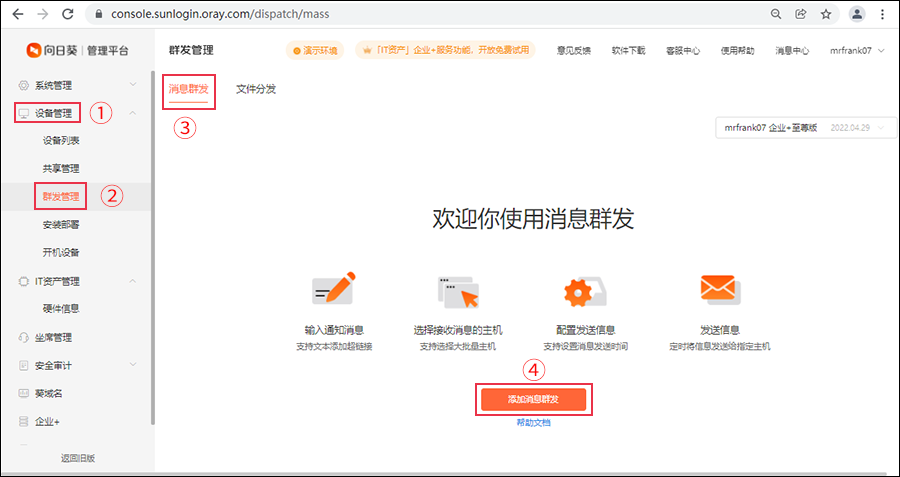Collapse the 设备管理 sidebar section

133,113
